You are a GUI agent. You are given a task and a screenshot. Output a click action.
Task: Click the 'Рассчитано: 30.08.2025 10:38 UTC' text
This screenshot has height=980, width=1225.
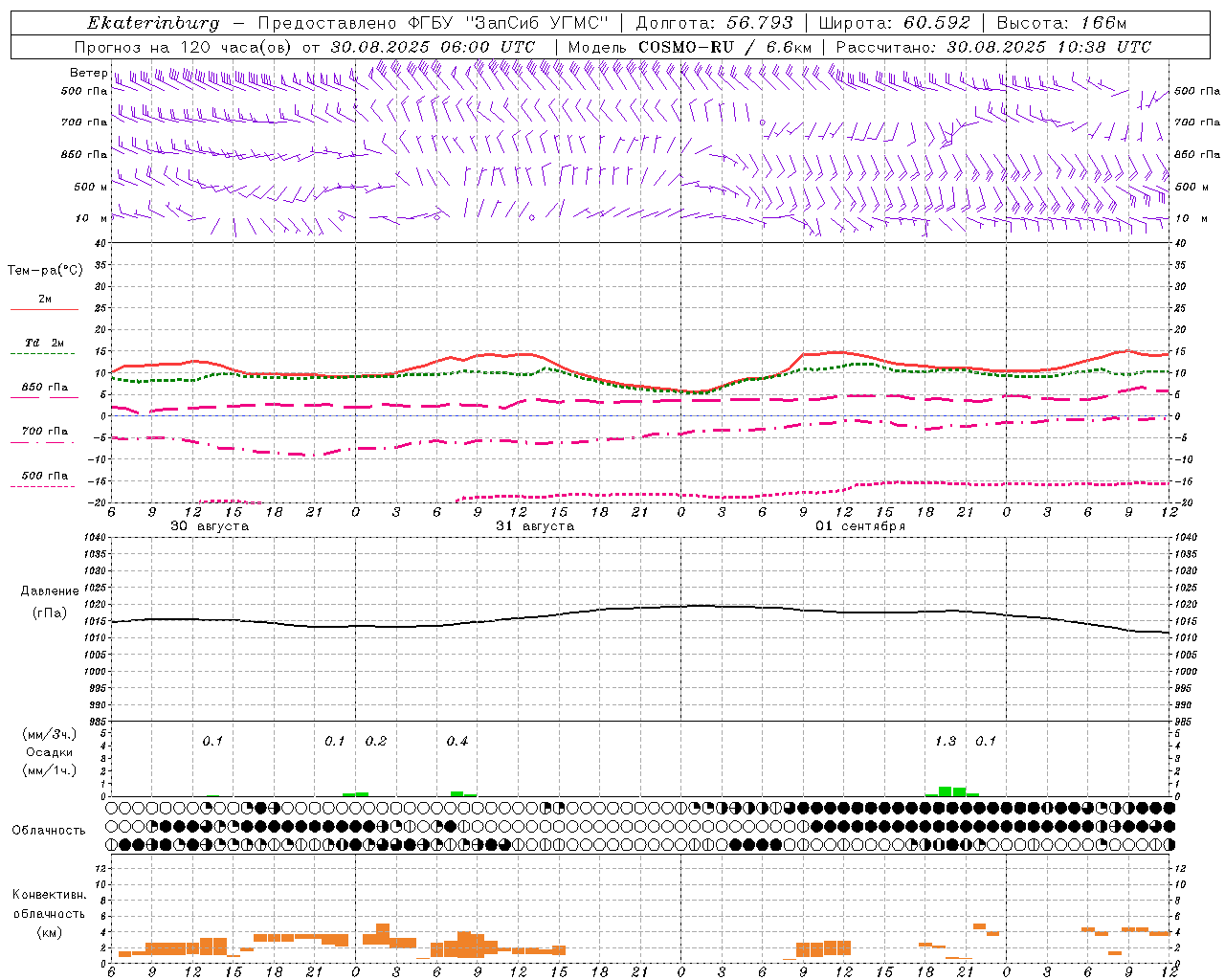click(993, 47)
